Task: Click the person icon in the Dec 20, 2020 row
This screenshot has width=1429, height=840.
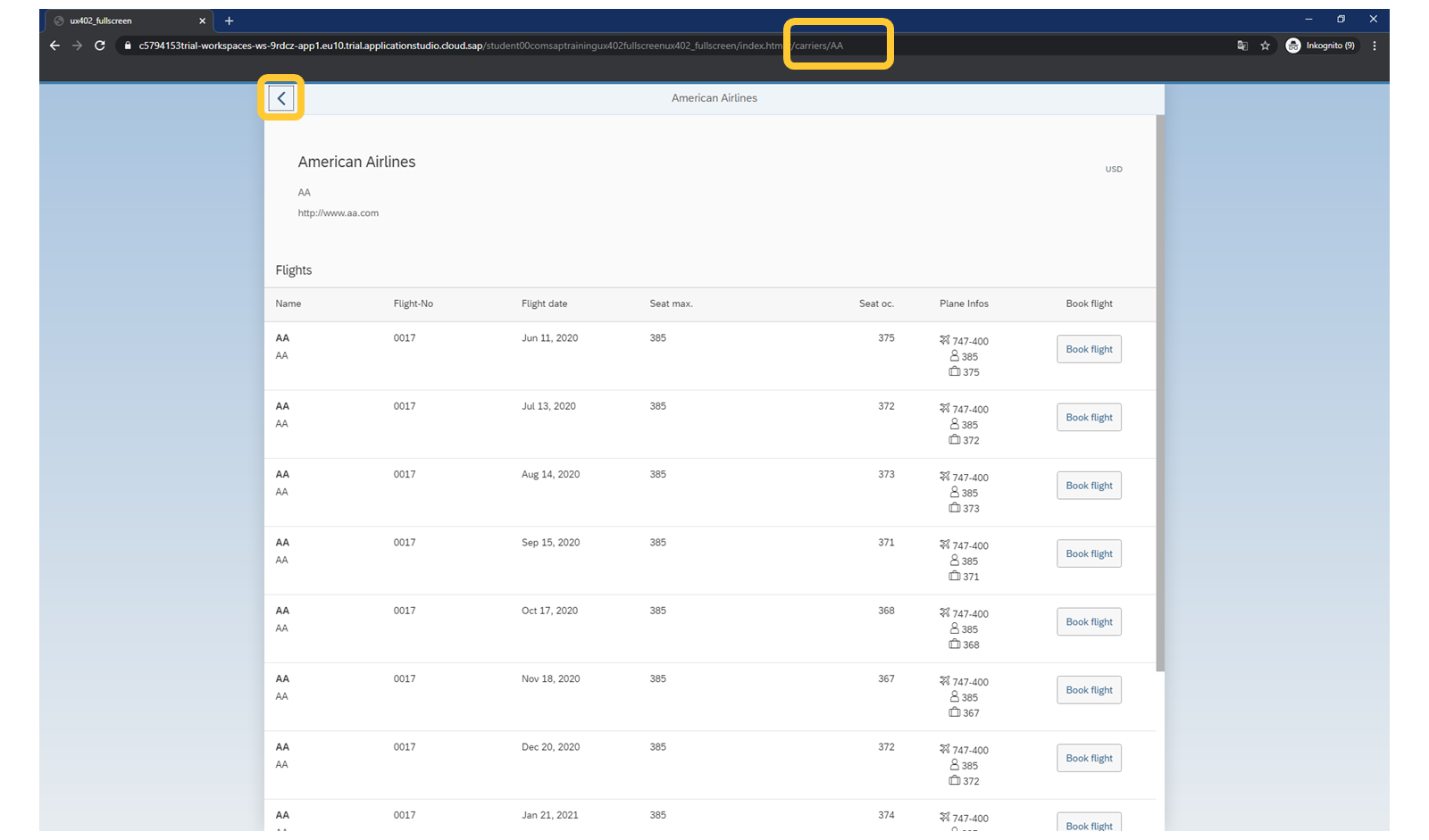Action: point(955,765)
